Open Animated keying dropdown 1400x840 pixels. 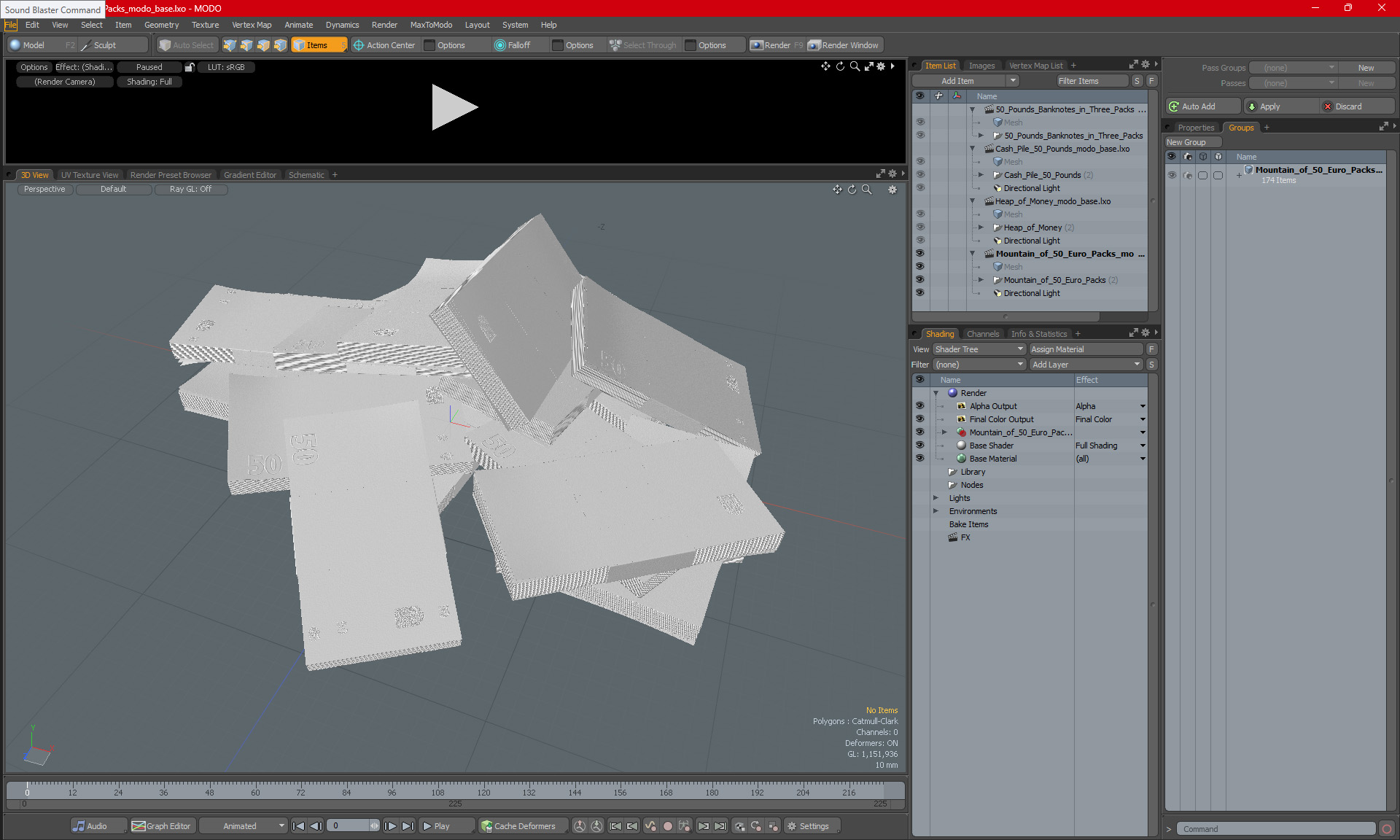(244, 826)
